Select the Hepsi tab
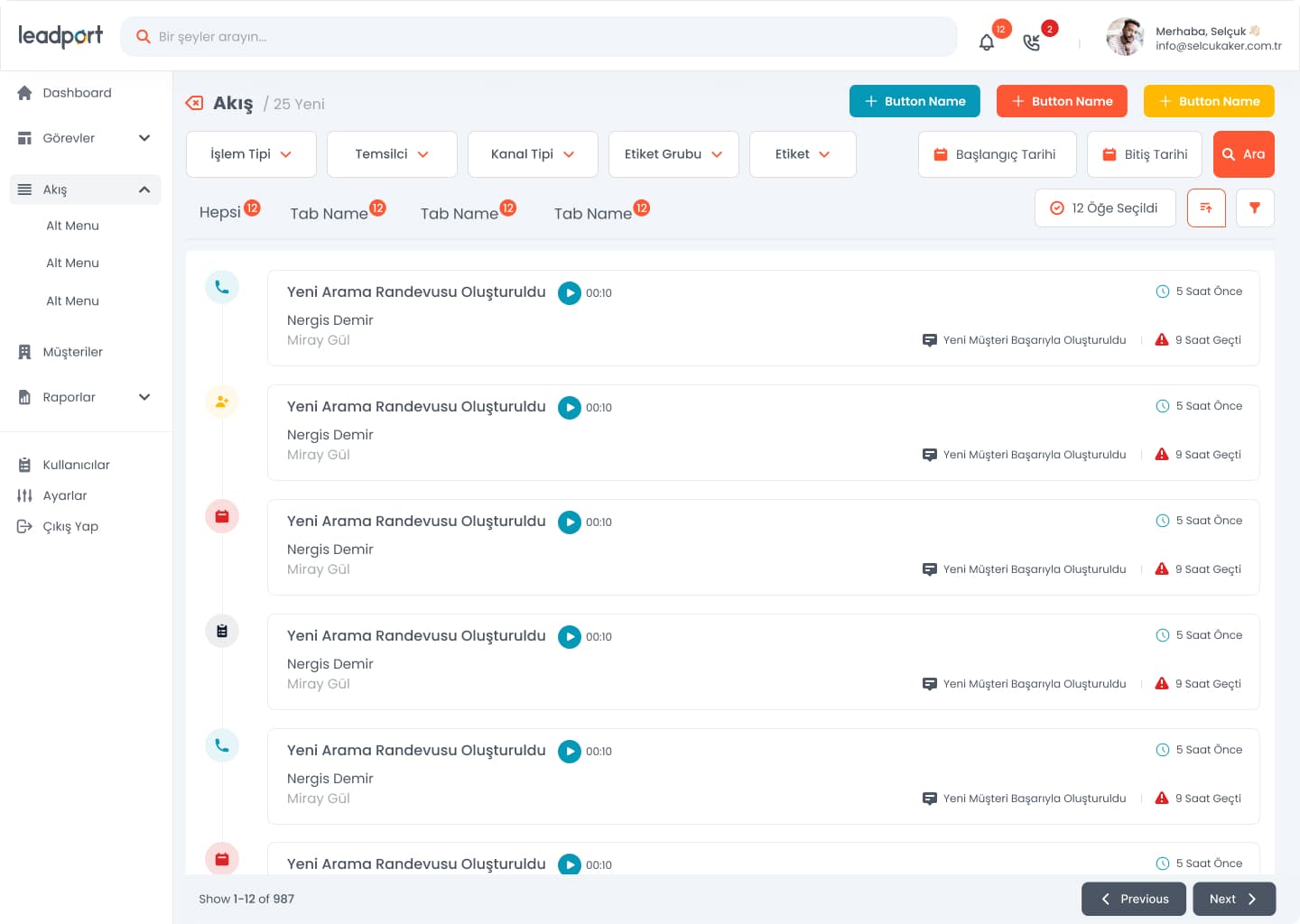The image size is (1300, 924). (229, 212)
